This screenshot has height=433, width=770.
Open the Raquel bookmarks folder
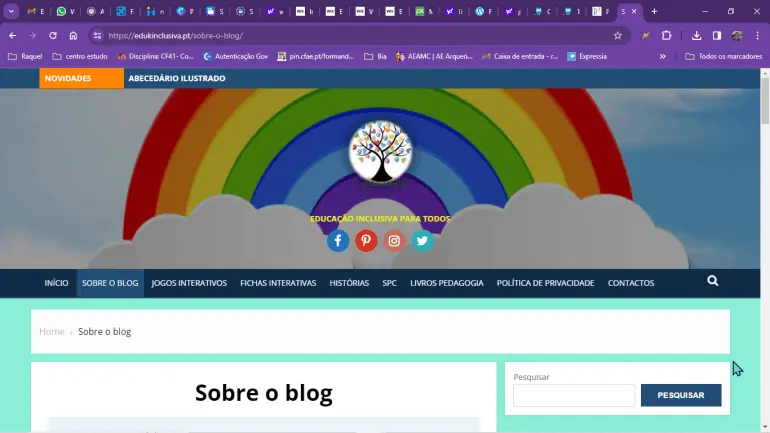coord(25,56)
